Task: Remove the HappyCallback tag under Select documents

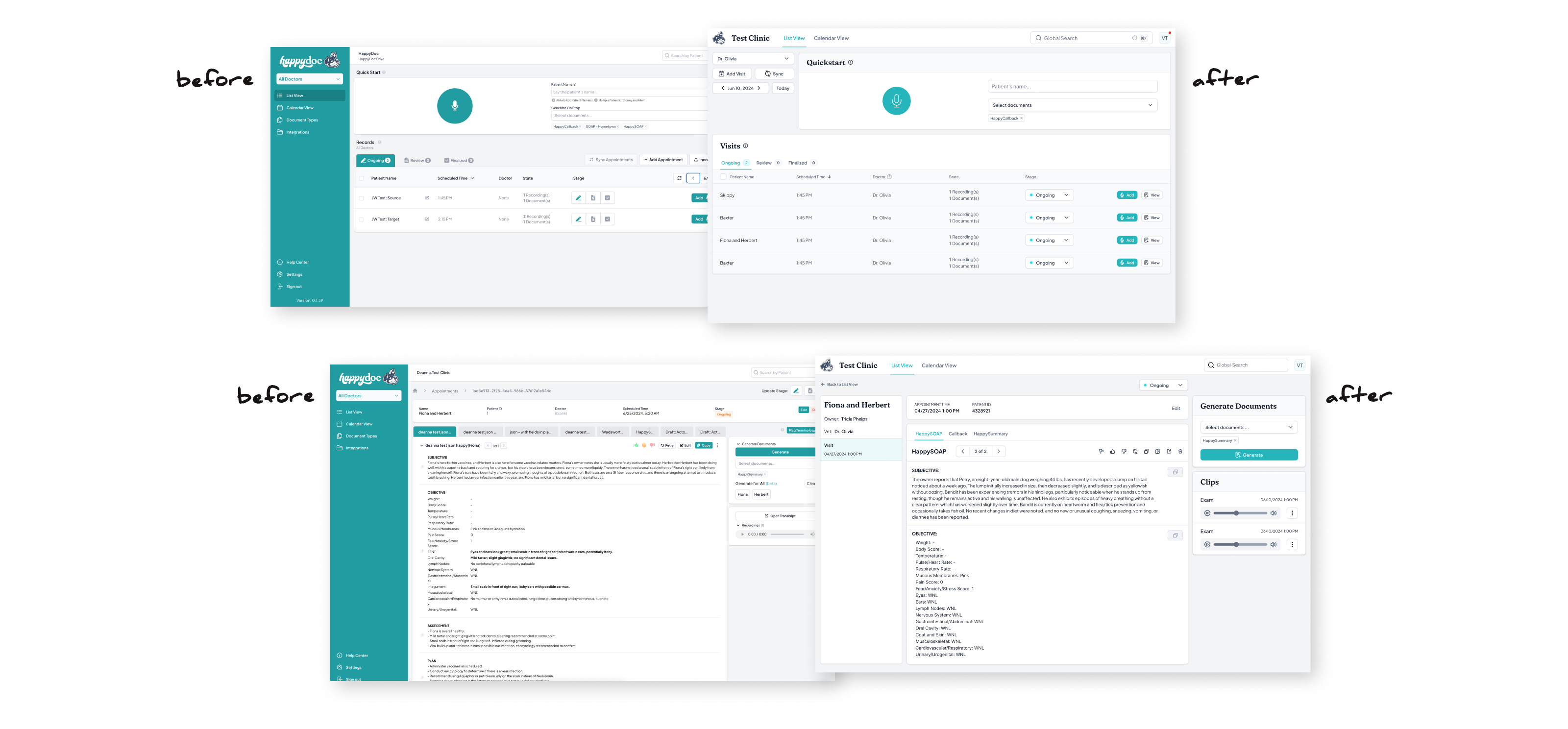Action: tap(1022, 119)
